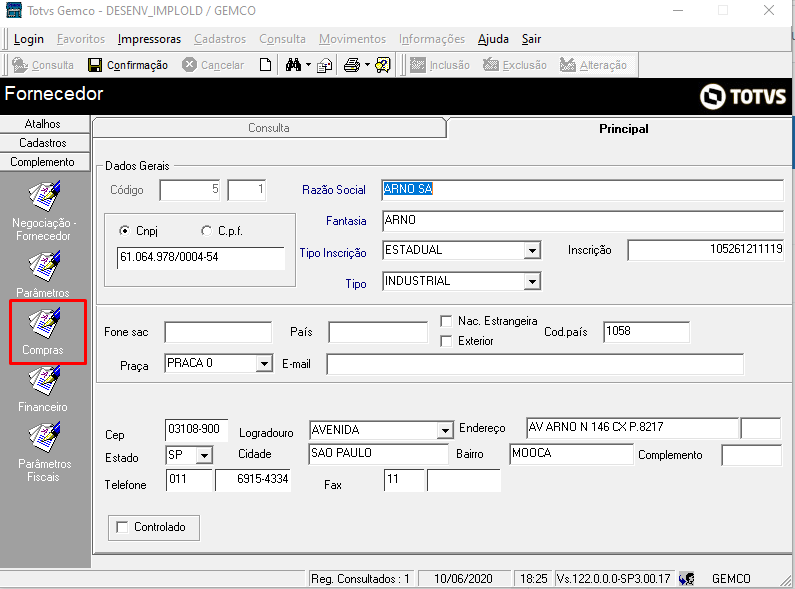Click the user icon in status bar
795x589 pixels.
click(686, 578)
